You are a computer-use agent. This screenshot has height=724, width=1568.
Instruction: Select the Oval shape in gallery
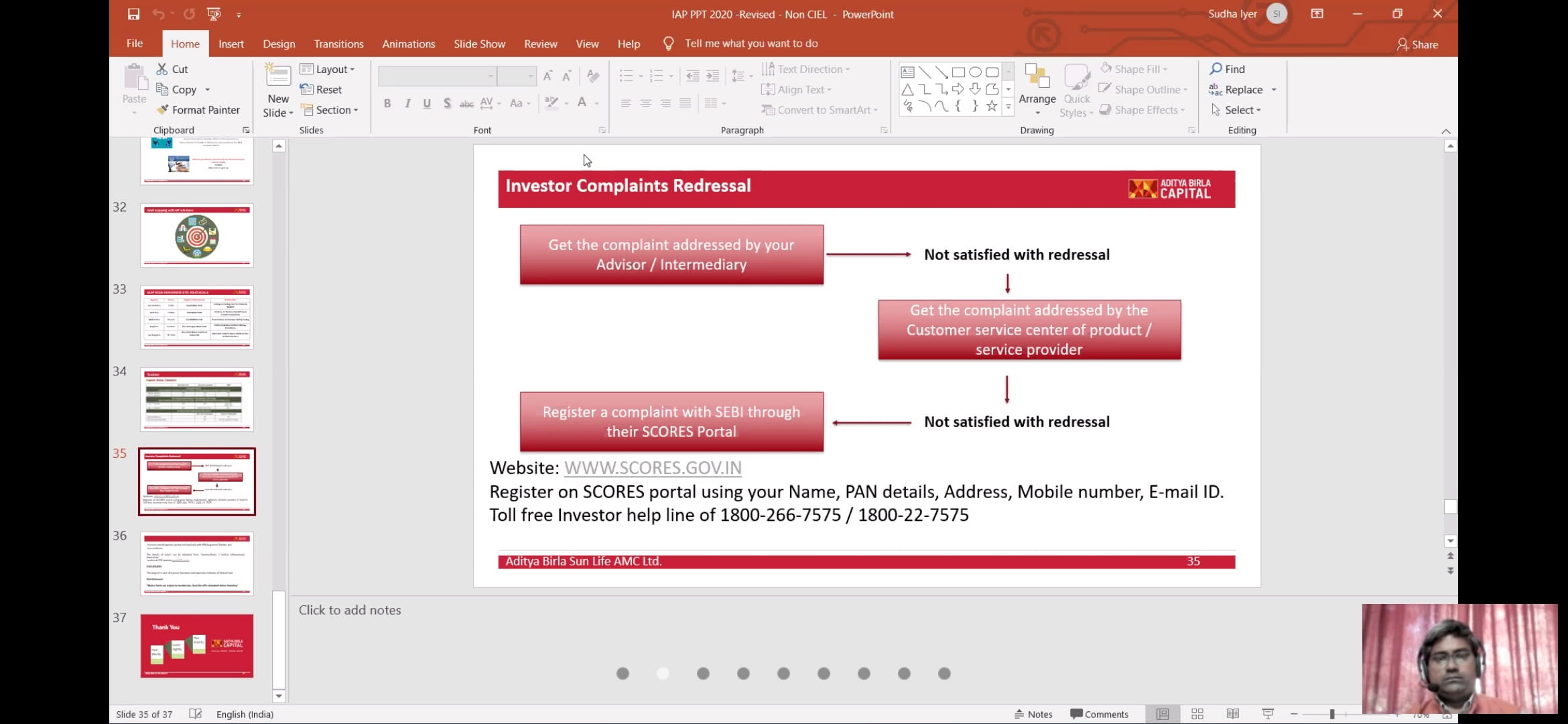click(975, 72)
